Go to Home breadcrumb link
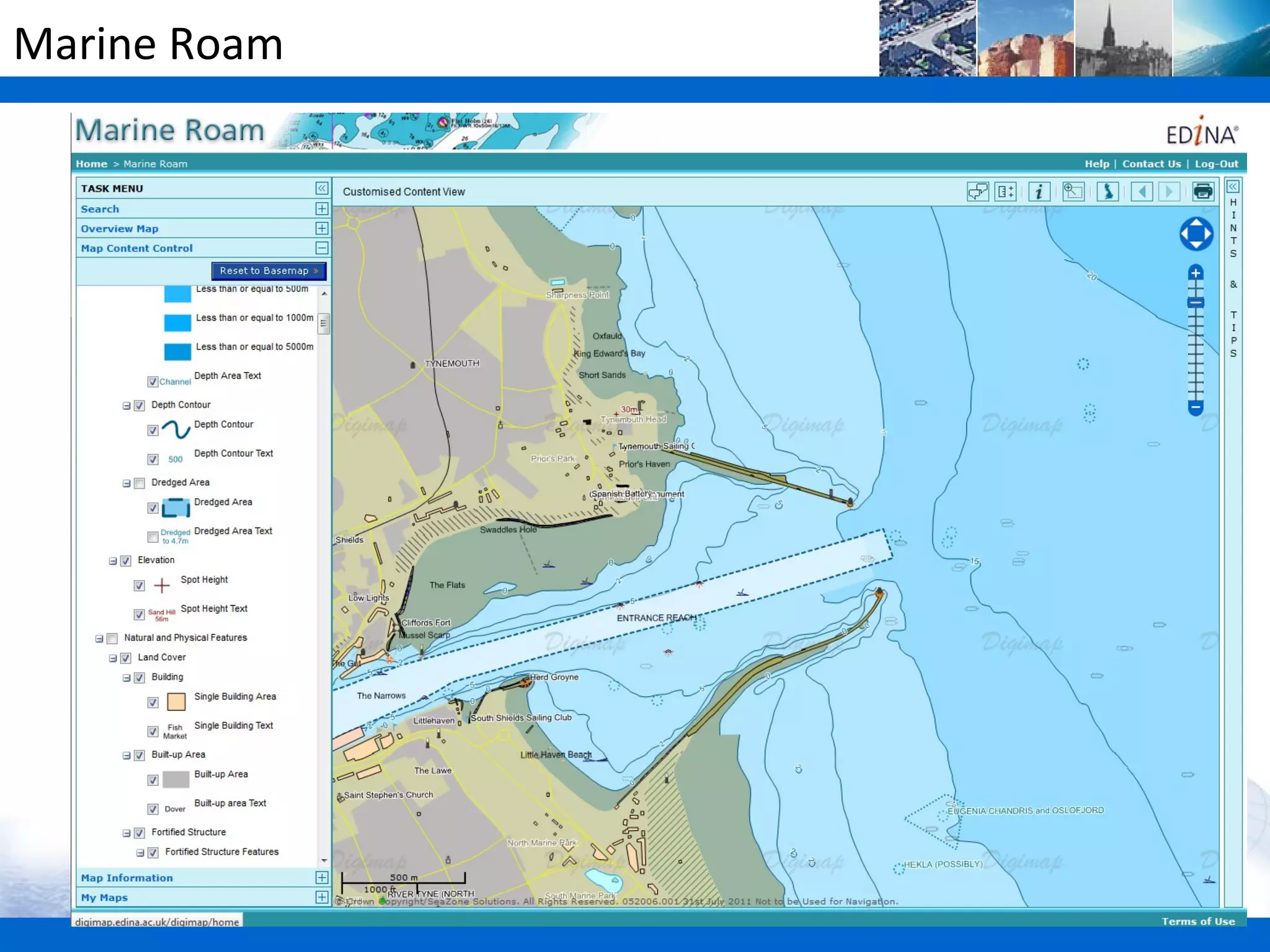The width and height of the screenshot is (1270, 952). coord(91,164)
